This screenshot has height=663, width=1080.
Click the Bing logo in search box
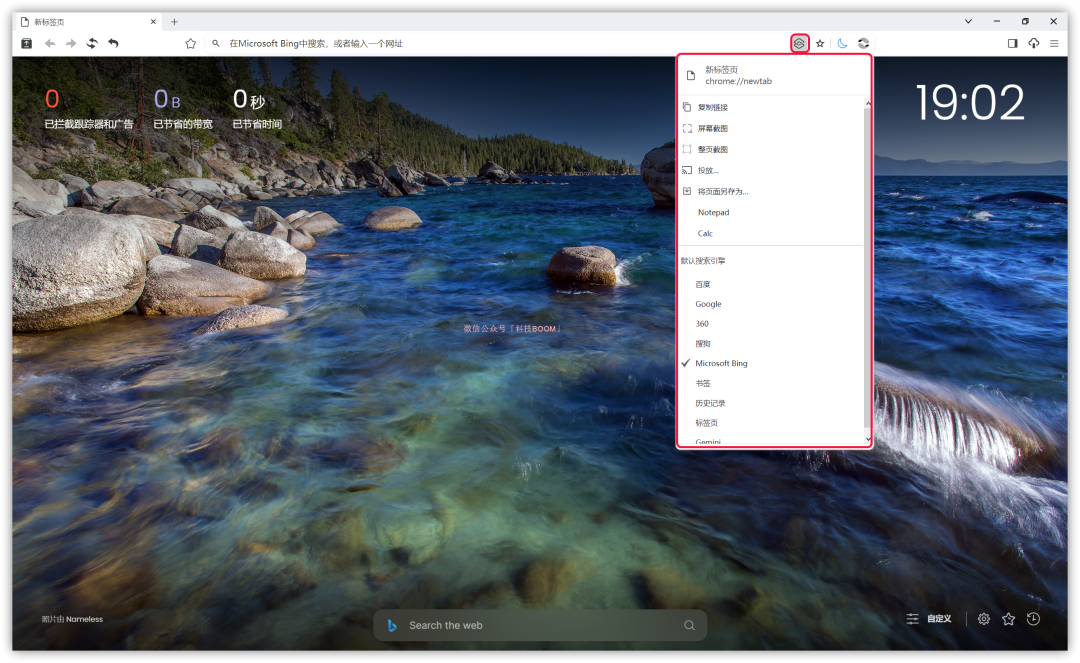tap(392, 625)
